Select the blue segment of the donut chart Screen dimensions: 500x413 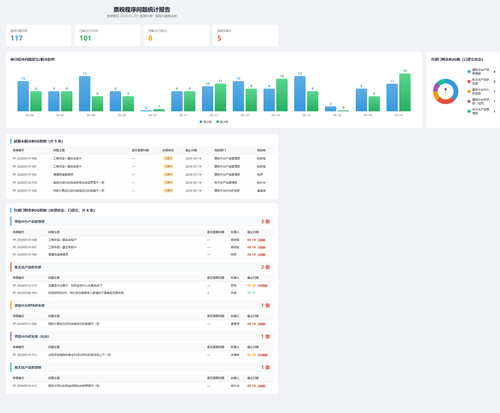coord(455,89)
